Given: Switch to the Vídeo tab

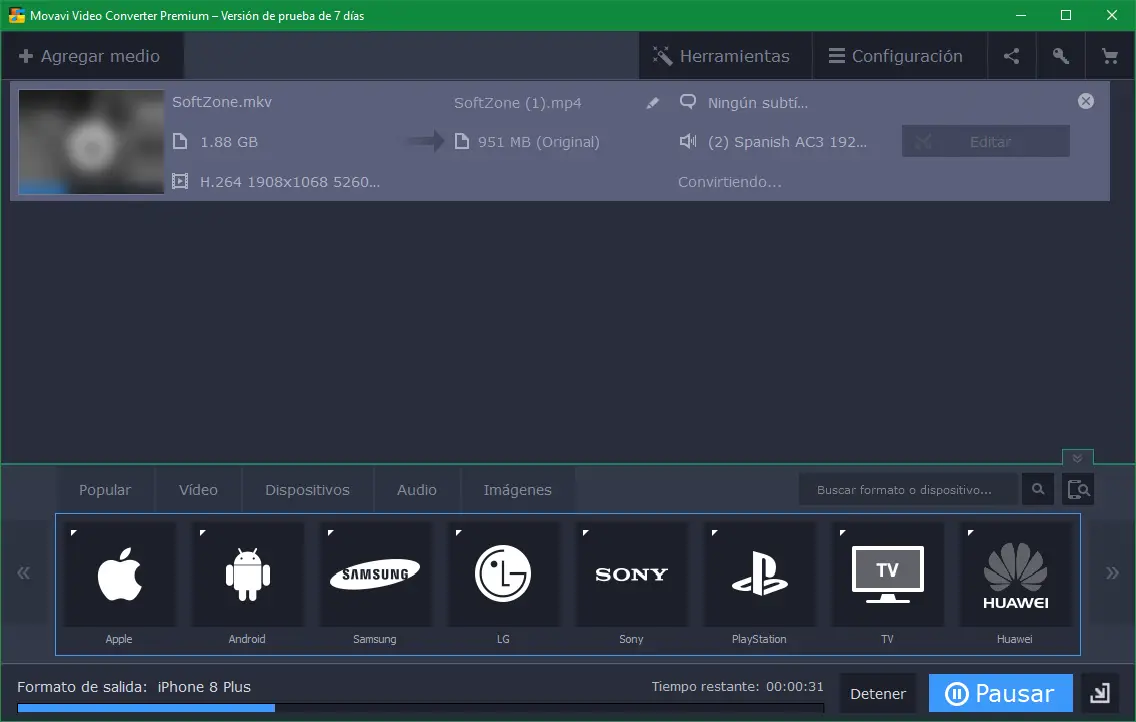Looking at the screenshot, I should pyautogui.click(x=199, y=490).
